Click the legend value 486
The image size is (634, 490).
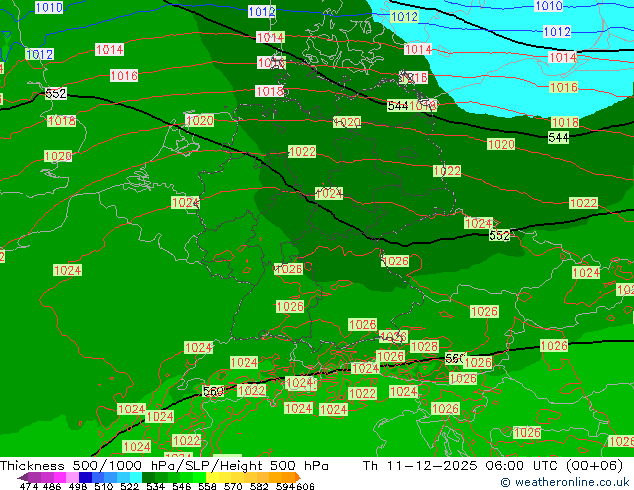pyautogui.click(x=52, y=486)
